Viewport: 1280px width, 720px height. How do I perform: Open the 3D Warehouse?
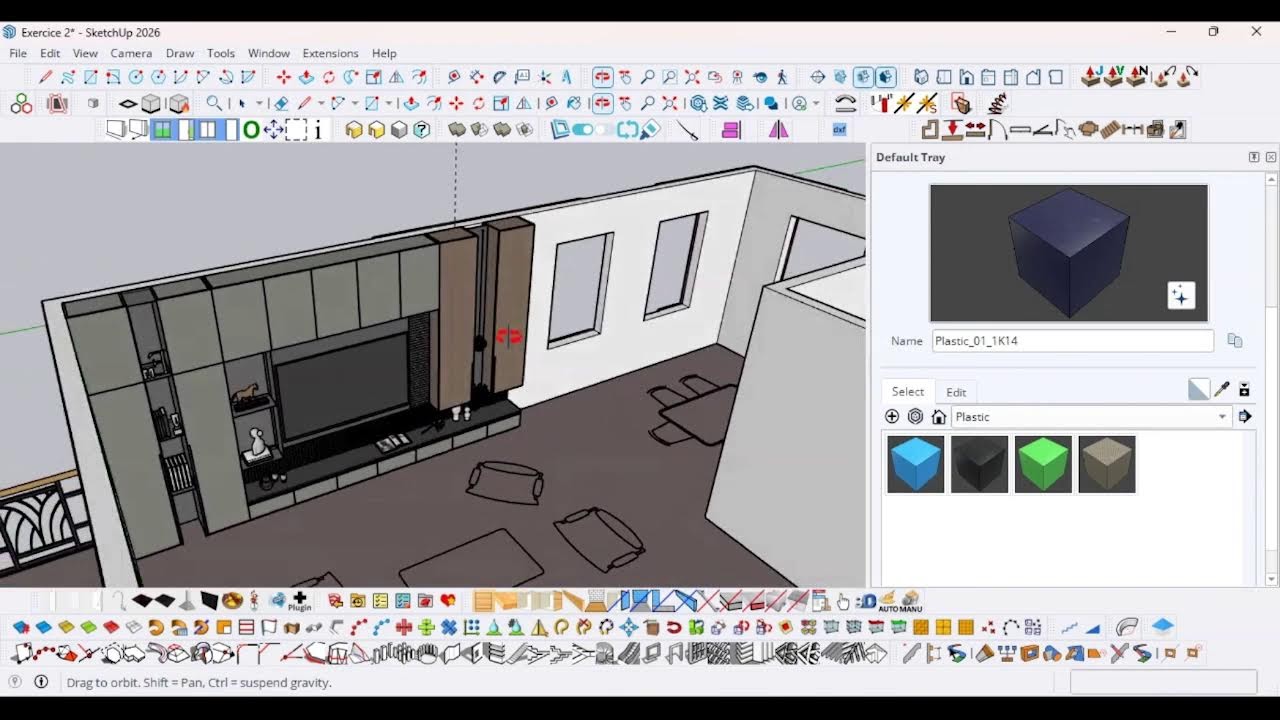(699, 103)
